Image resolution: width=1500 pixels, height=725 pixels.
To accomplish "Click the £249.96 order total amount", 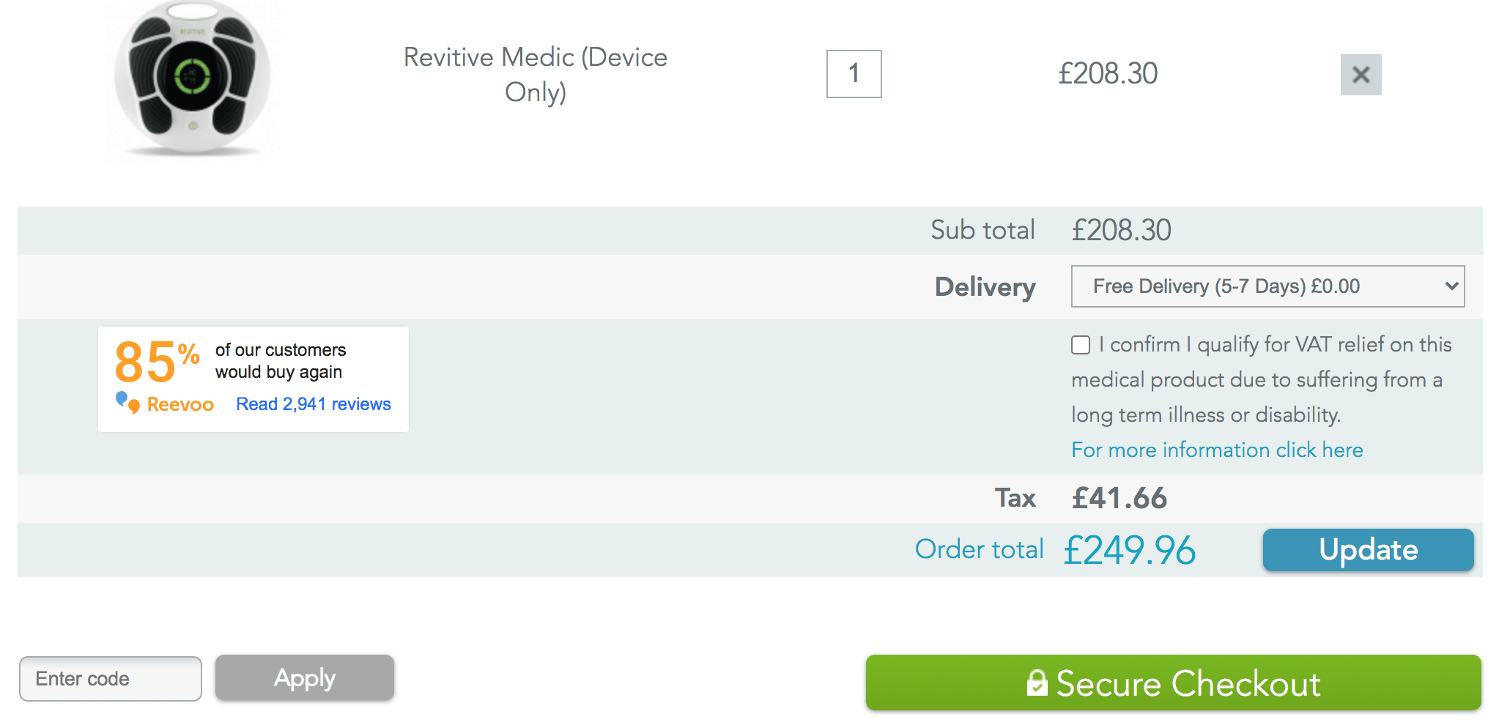I will [x=1129, y=550].
